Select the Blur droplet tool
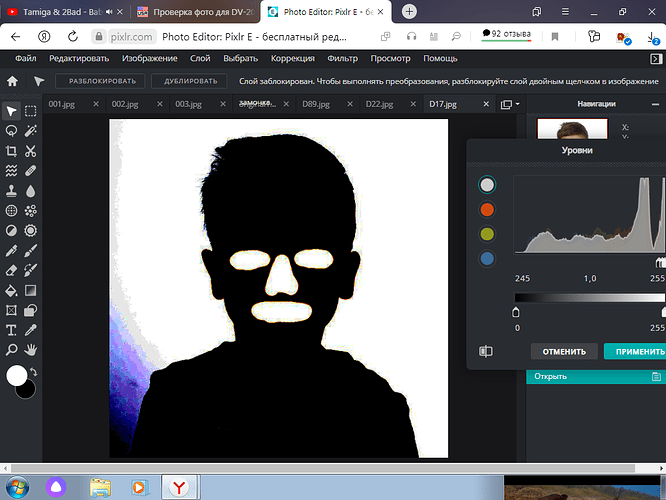 31,191
